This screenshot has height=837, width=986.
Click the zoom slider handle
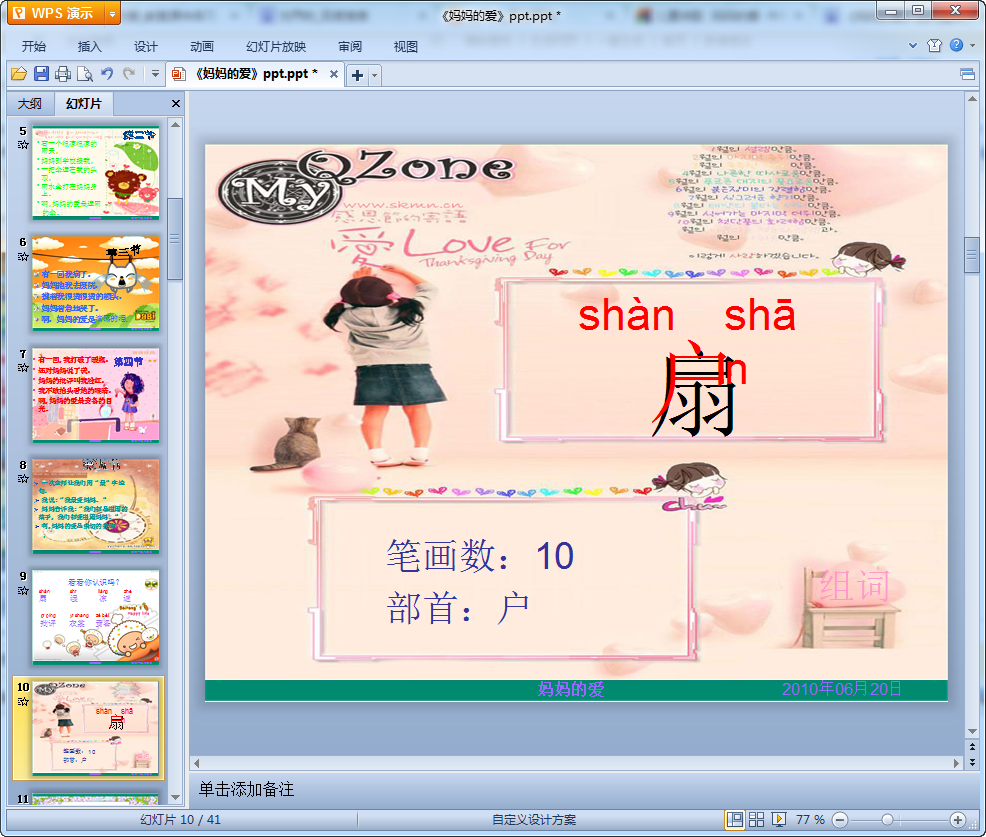887,819
